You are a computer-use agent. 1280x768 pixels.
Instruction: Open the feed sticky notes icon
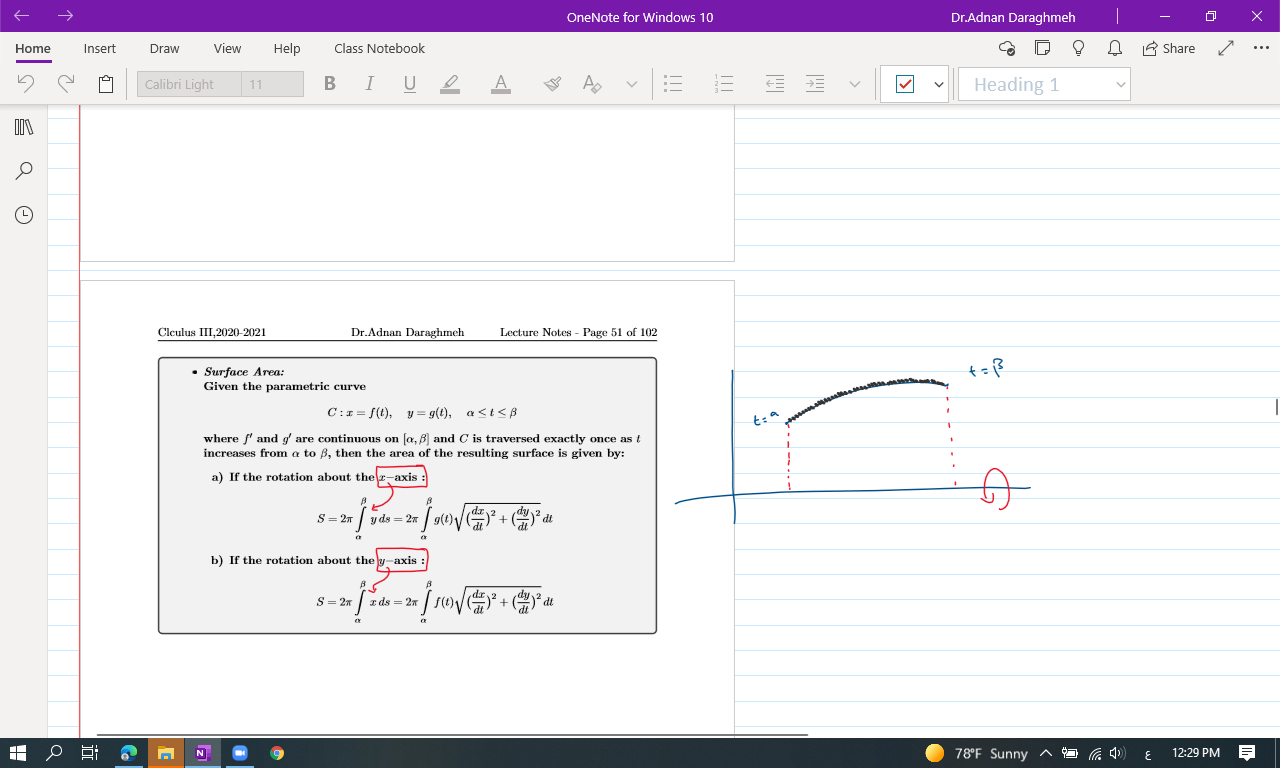pyautogui.click(x=1043, y=48)
